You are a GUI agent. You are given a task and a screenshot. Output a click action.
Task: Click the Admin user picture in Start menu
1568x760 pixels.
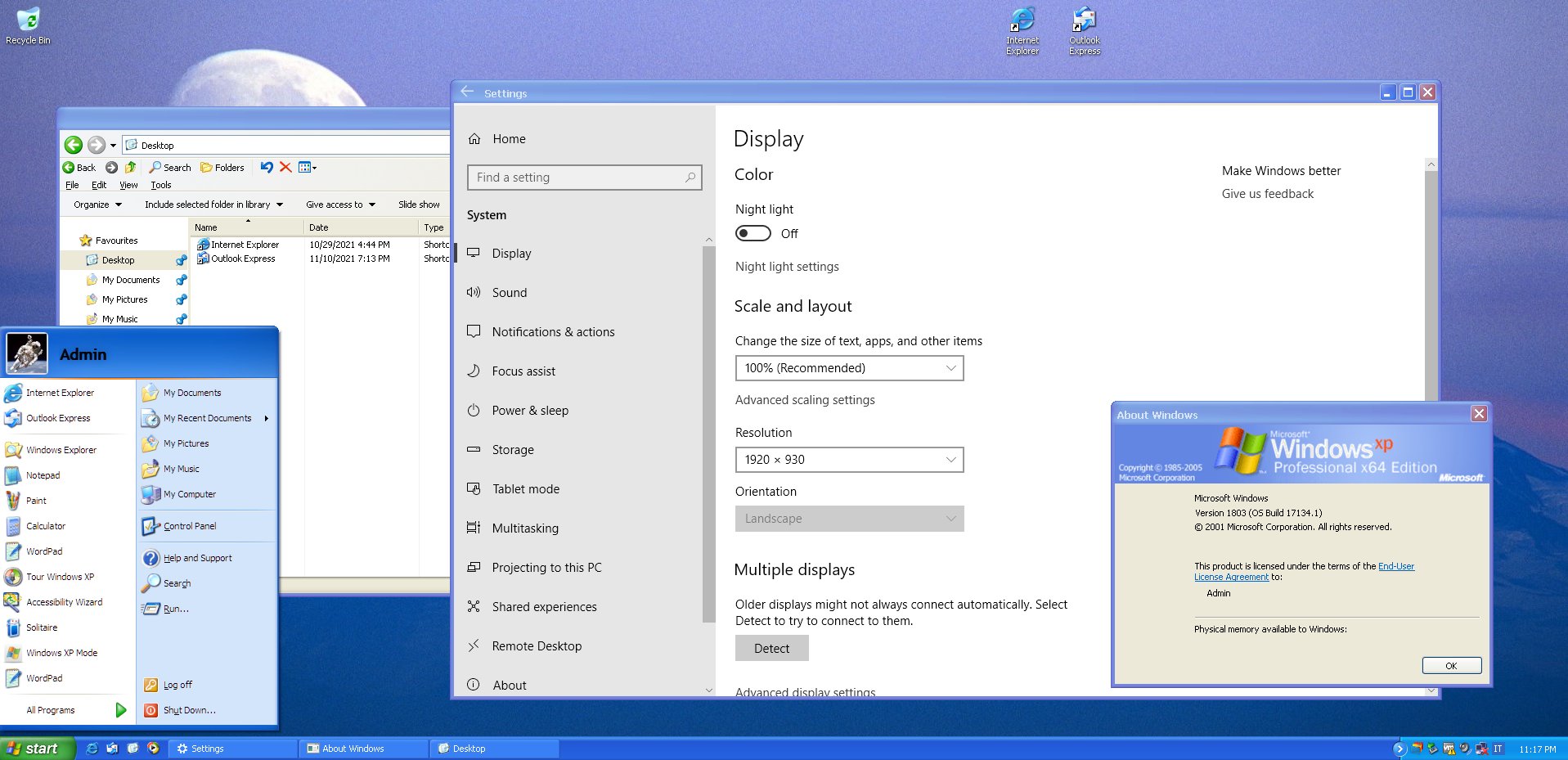point(27,353)
